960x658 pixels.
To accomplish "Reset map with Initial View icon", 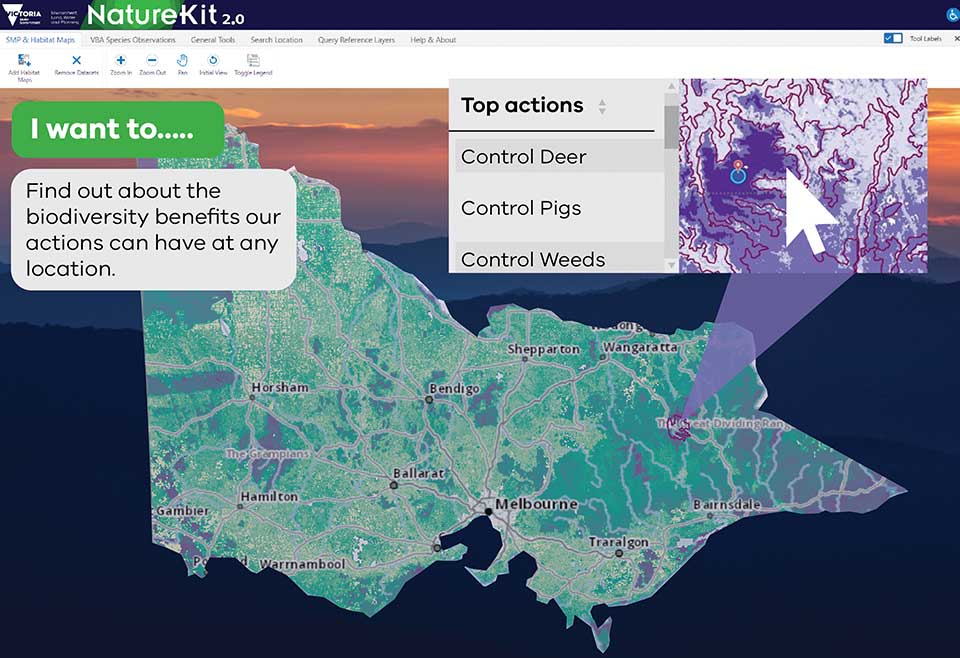I will click(x=213, y=61).
